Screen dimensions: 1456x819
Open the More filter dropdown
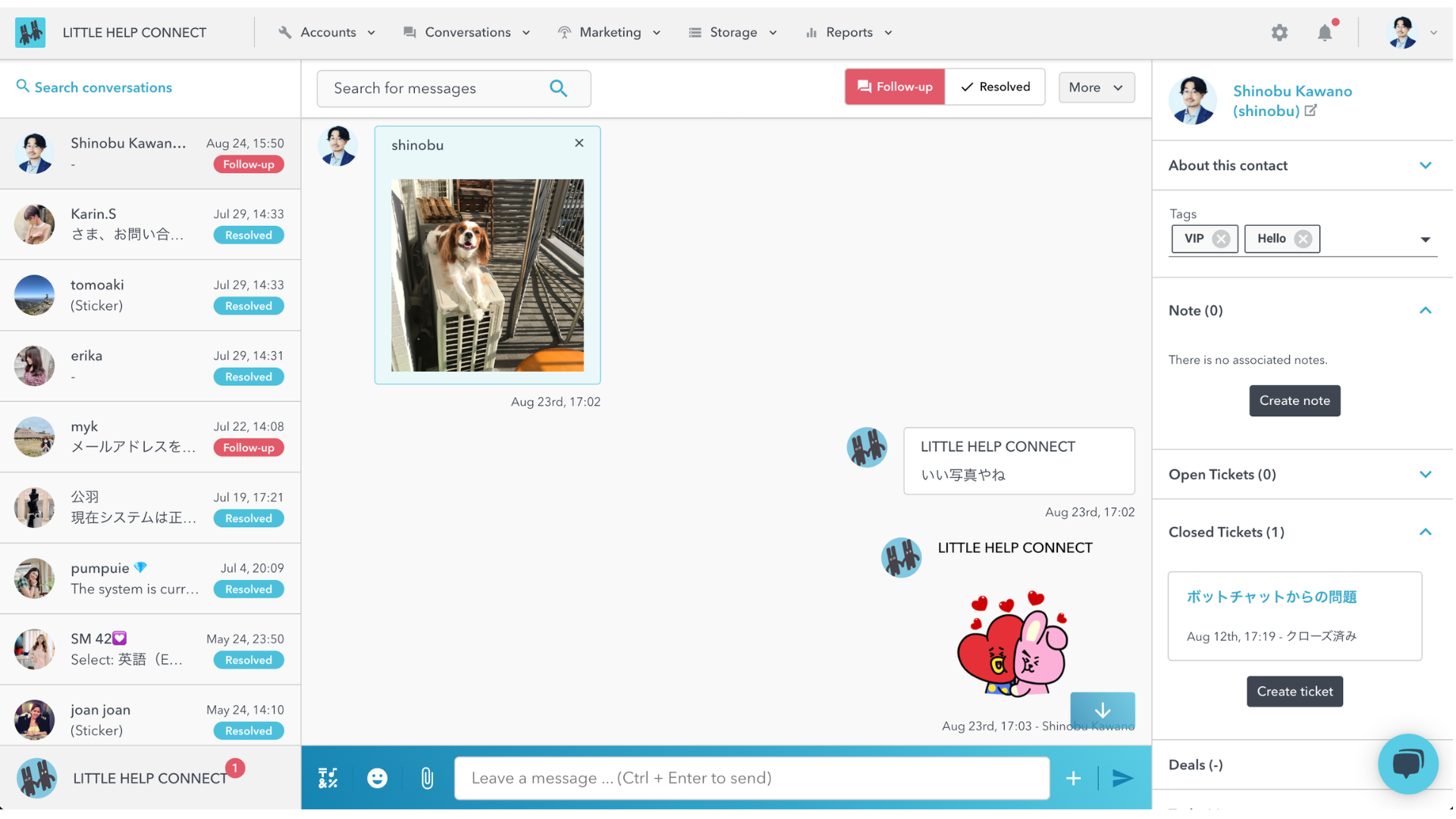(x=1096, y=87)
